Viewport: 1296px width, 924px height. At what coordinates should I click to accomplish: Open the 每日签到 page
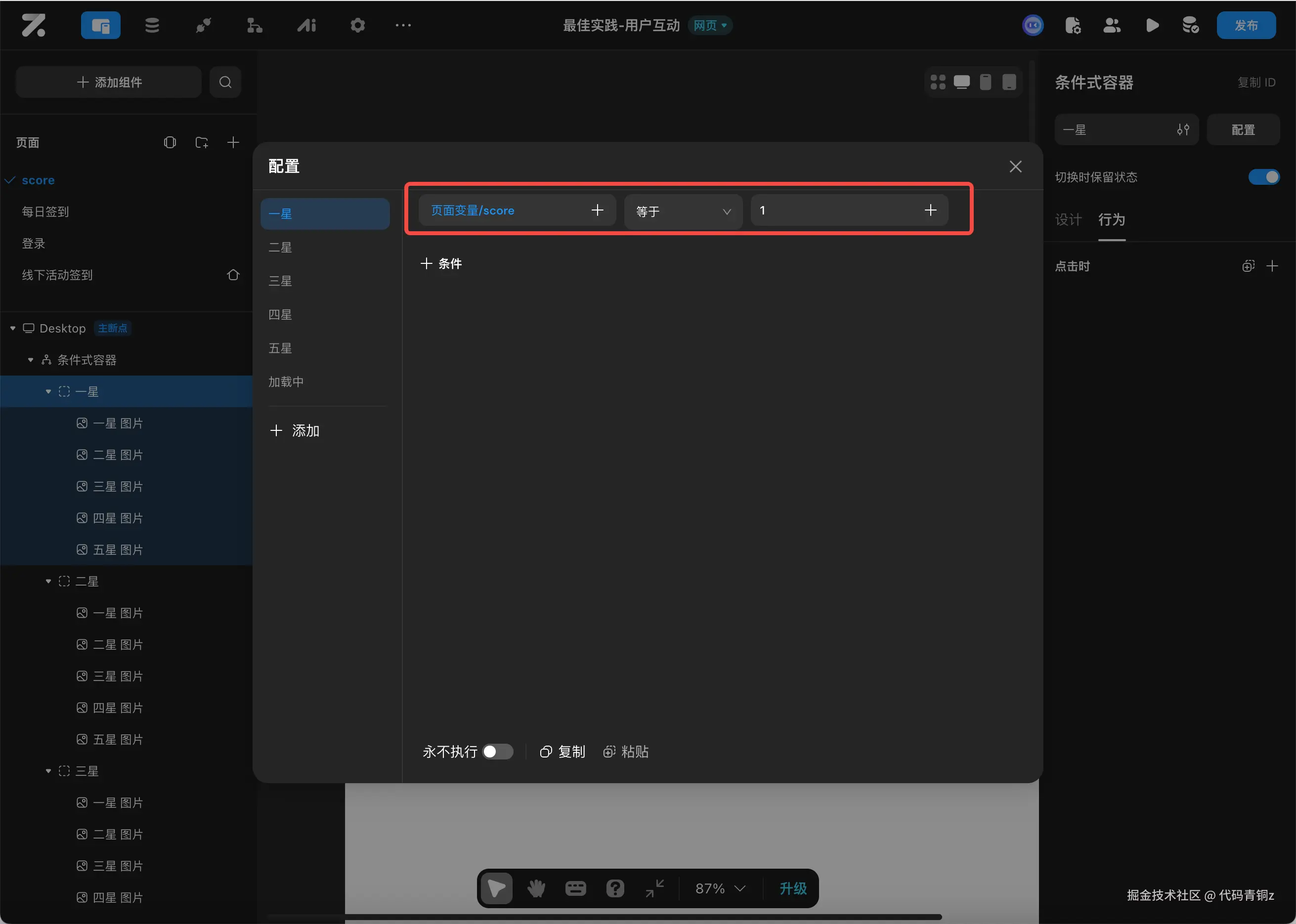[45, 211]
